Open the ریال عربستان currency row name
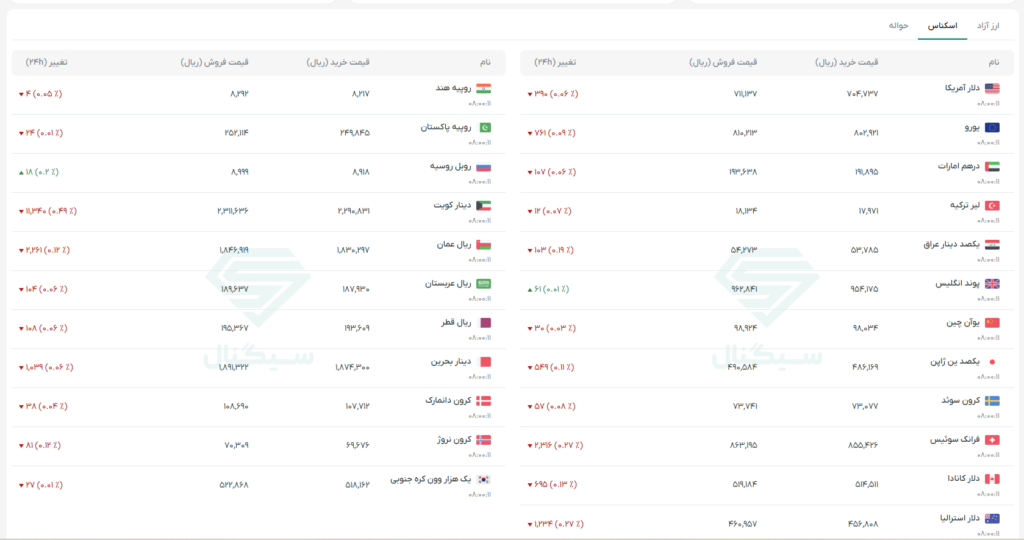1024x540 pixels. pos(448,283)
